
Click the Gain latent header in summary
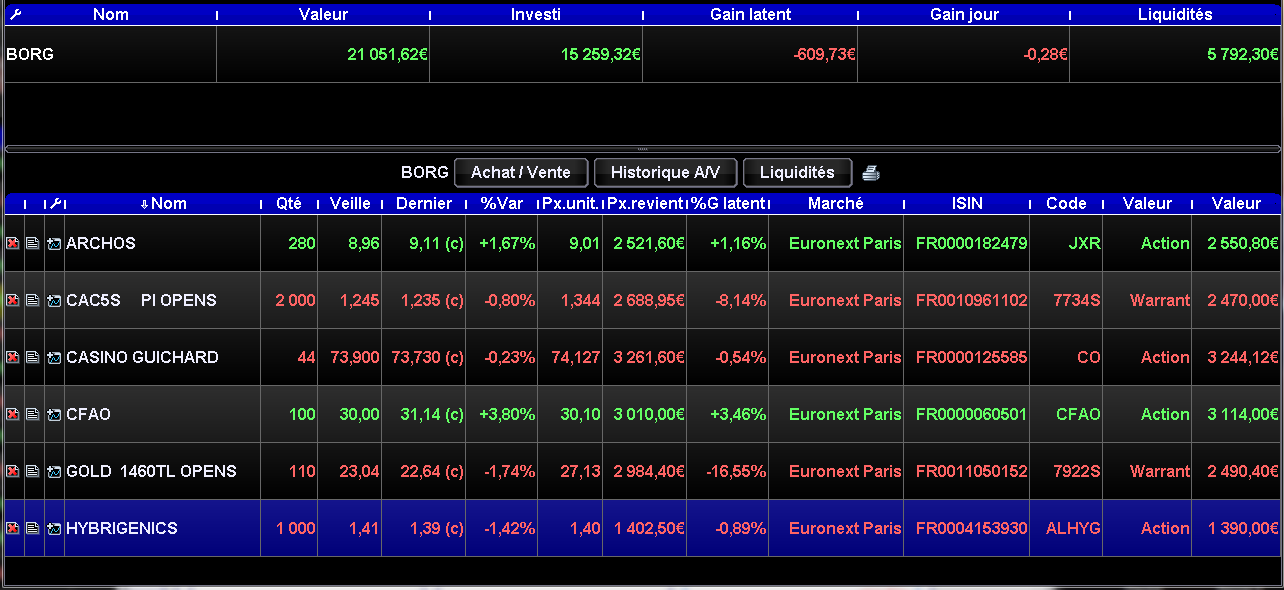[750, 14]
